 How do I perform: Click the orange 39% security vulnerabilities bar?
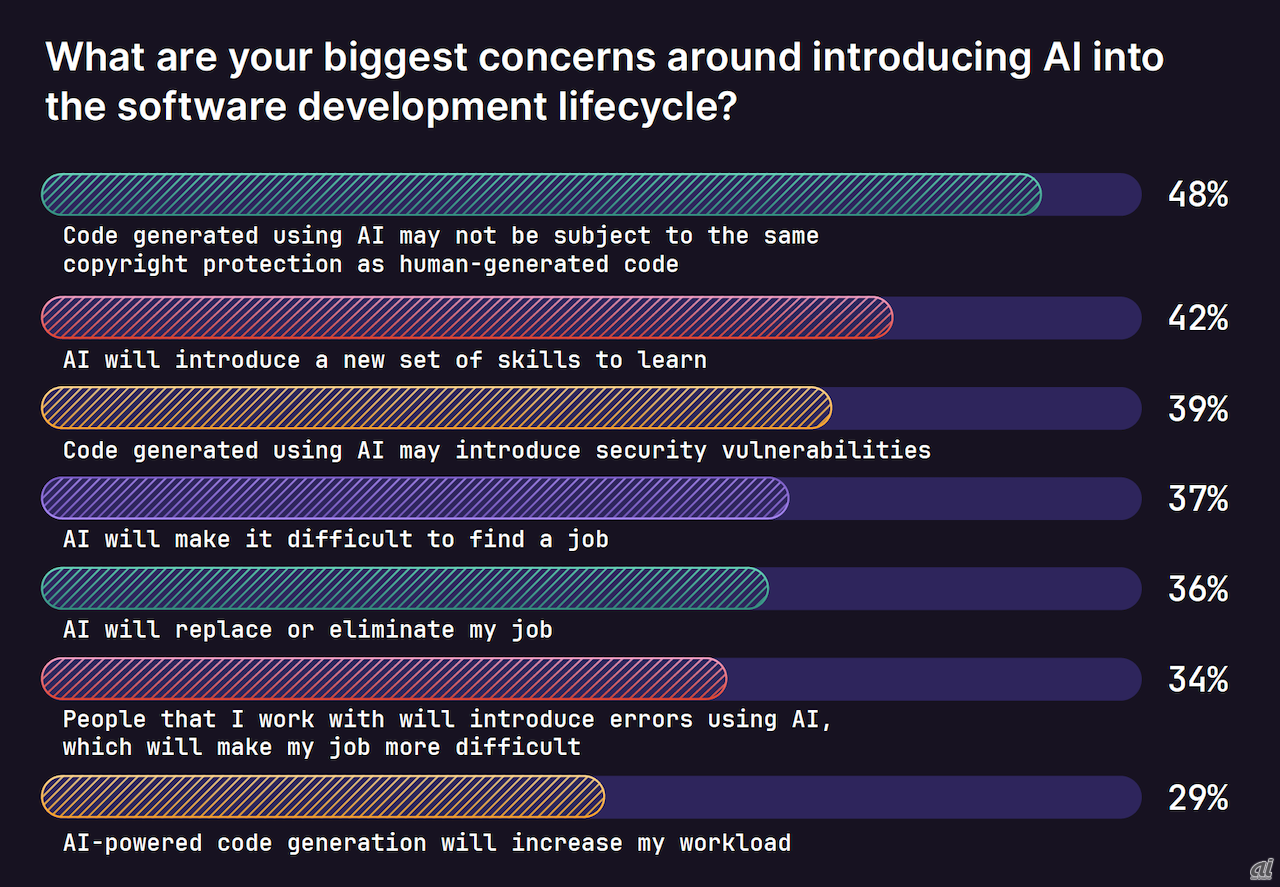436,408
